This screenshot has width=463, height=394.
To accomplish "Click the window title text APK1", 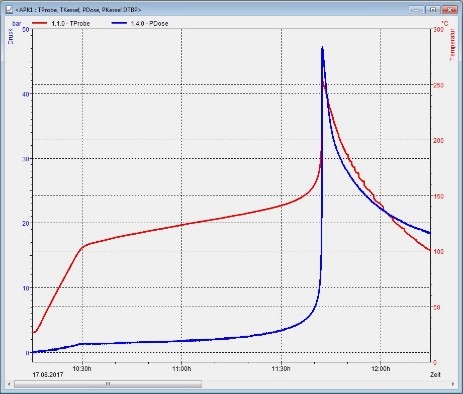I will point(78,10).
